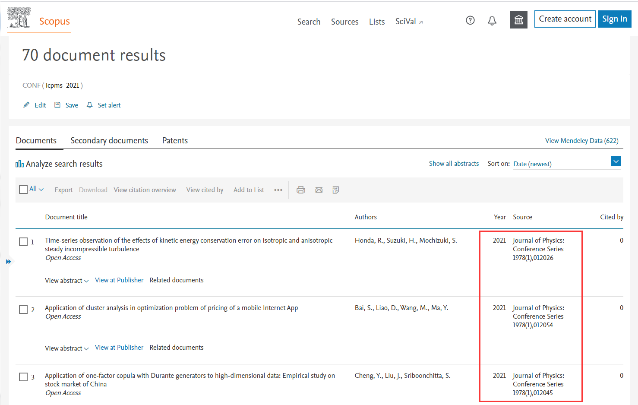Click the print icon in results toolbar
Image resolution: width=638 pixels, height=405 pixels.
click(300, 189)
